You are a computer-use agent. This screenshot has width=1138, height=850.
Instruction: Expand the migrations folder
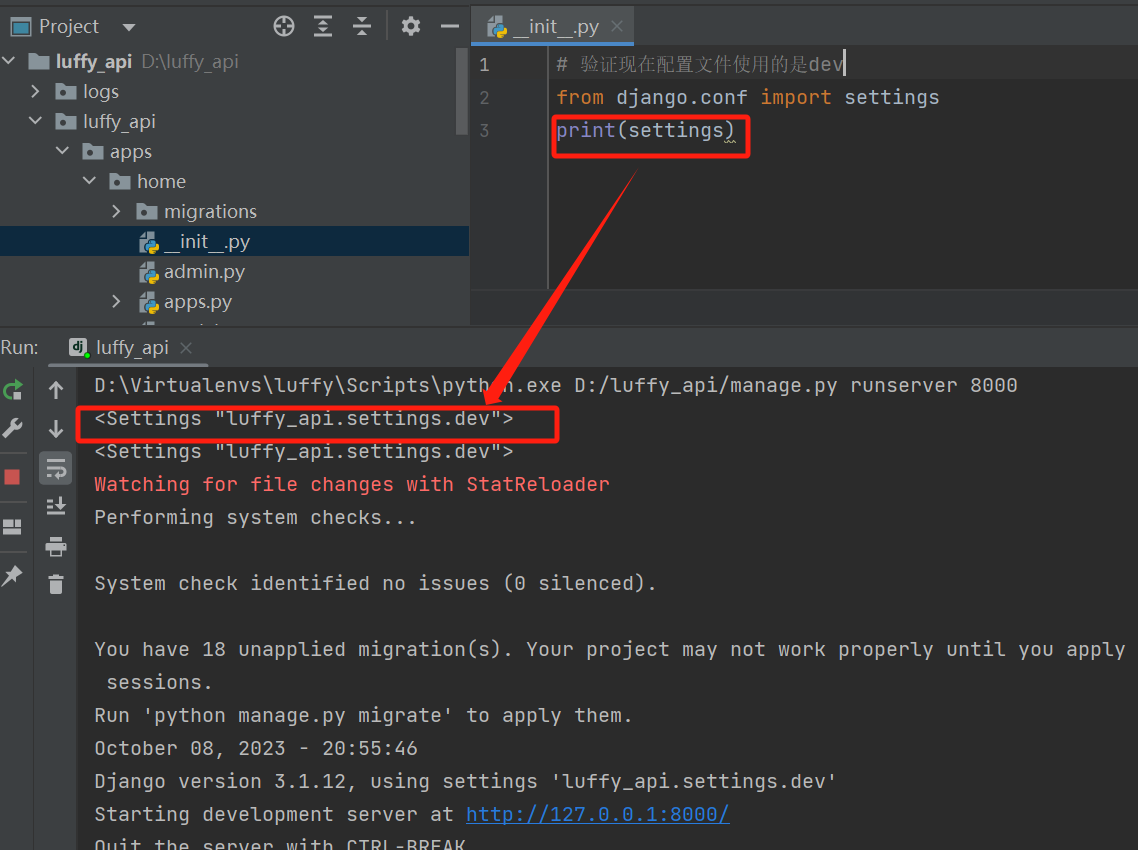(116, 211)
